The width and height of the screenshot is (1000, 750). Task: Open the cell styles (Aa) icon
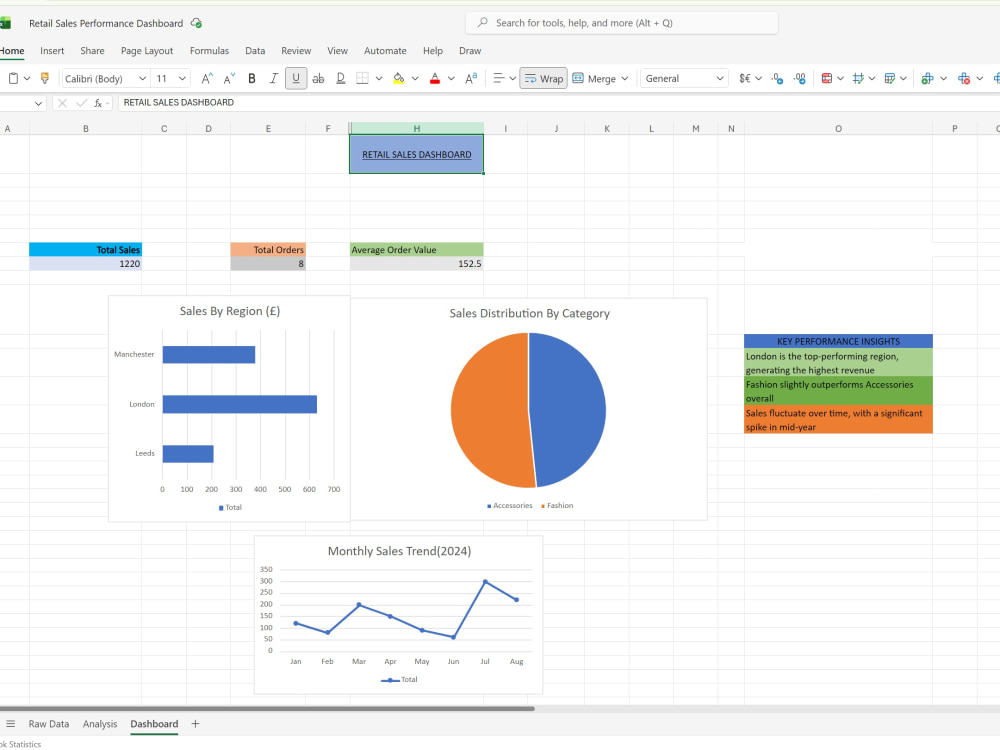(x=471, y=78)
